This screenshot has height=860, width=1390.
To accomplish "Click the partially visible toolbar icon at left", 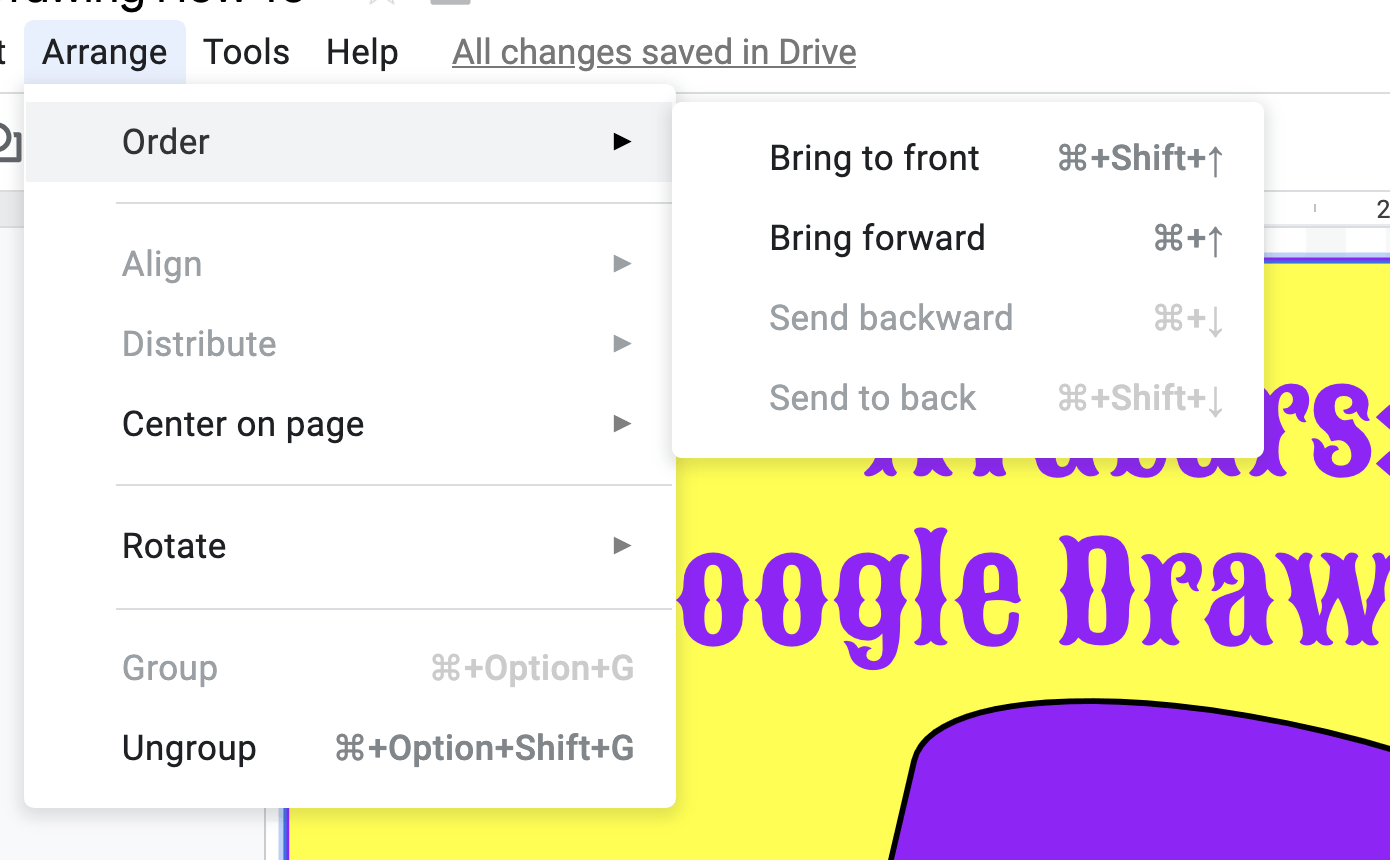I will click(x=9, y=142).
